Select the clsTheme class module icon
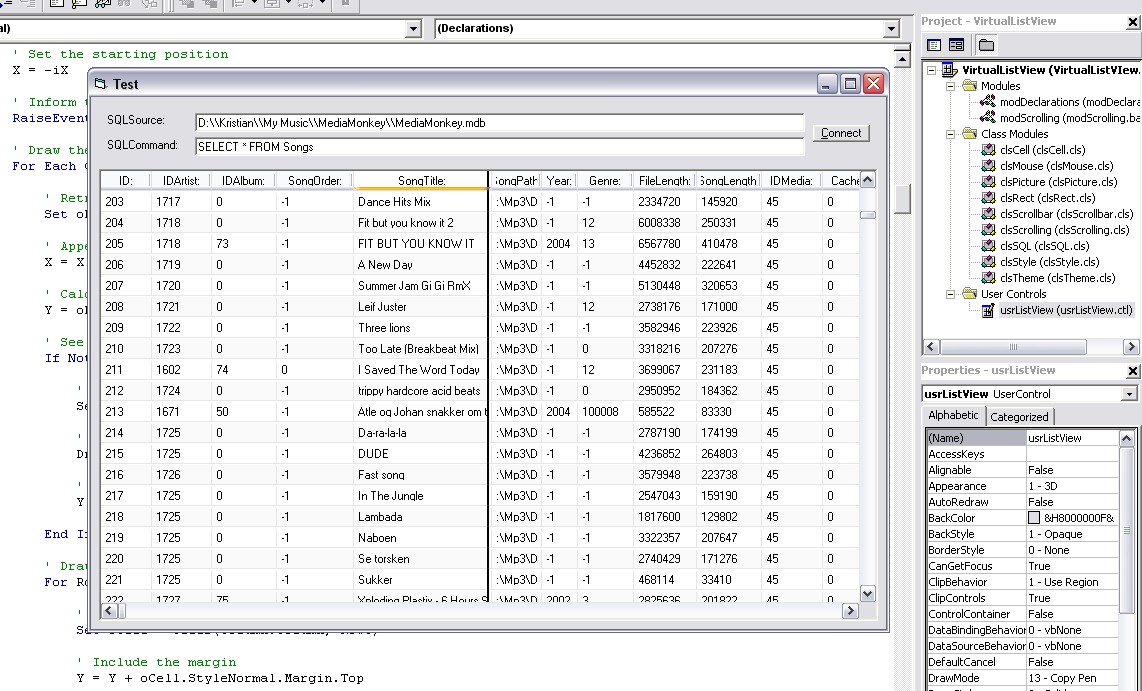The height and width of the screenshot is (691, 1142). pyautogui.click(x=989, y=278)
